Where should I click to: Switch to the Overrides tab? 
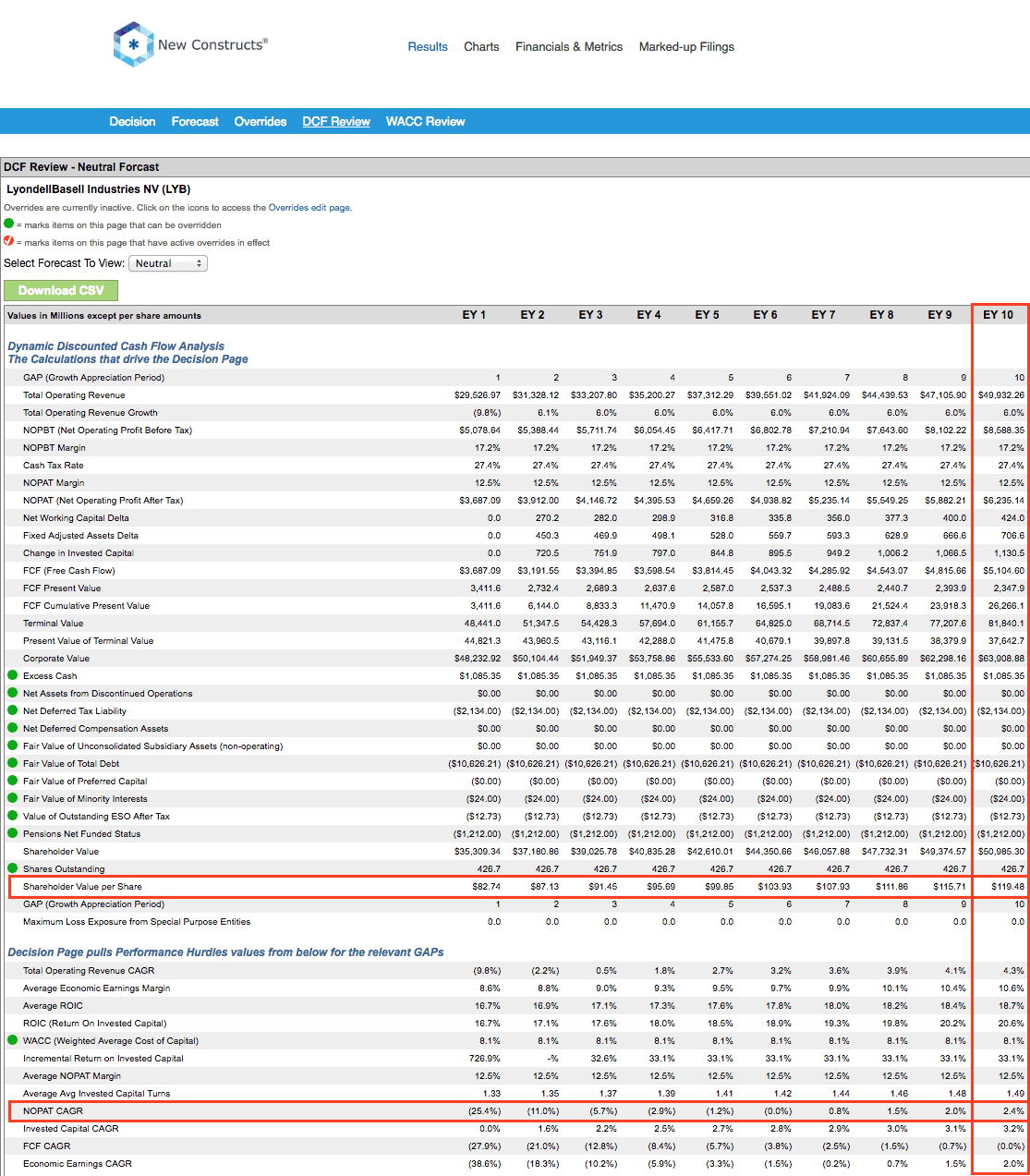click(261, 121)
